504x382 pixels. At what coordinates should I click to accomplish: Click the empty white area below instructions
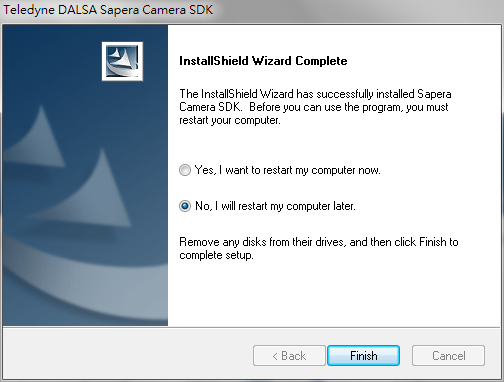tap(333, 293)
